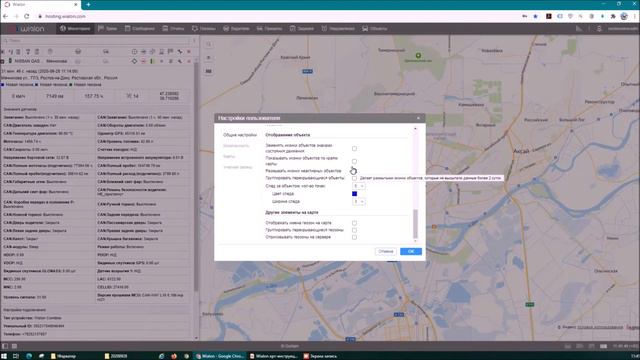This screenshot has height=360, width=640.
Task: Open Task View on taskbar
Action: point(16,356)
